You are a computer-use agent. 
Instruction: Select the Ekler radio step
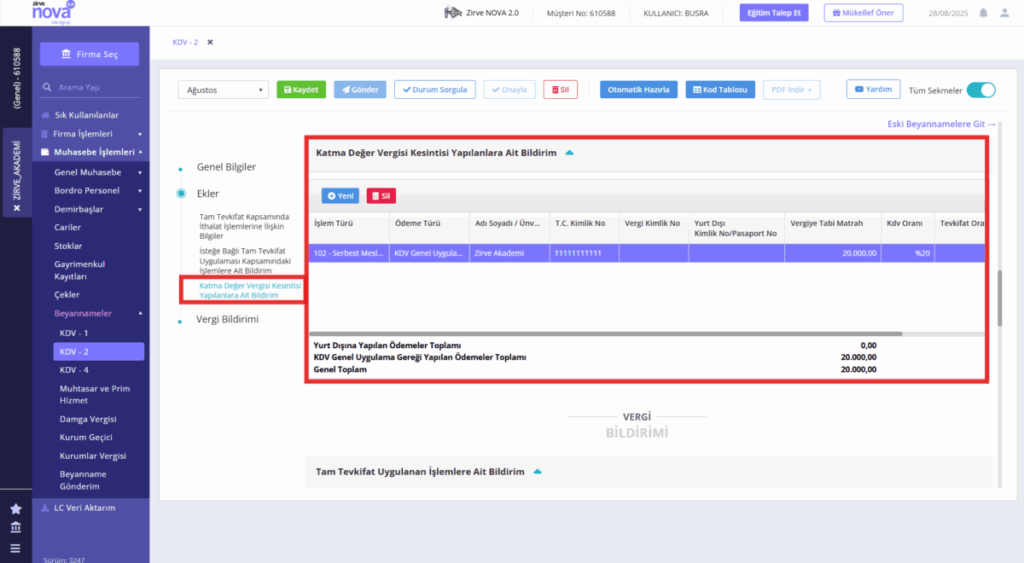(181, 193)
